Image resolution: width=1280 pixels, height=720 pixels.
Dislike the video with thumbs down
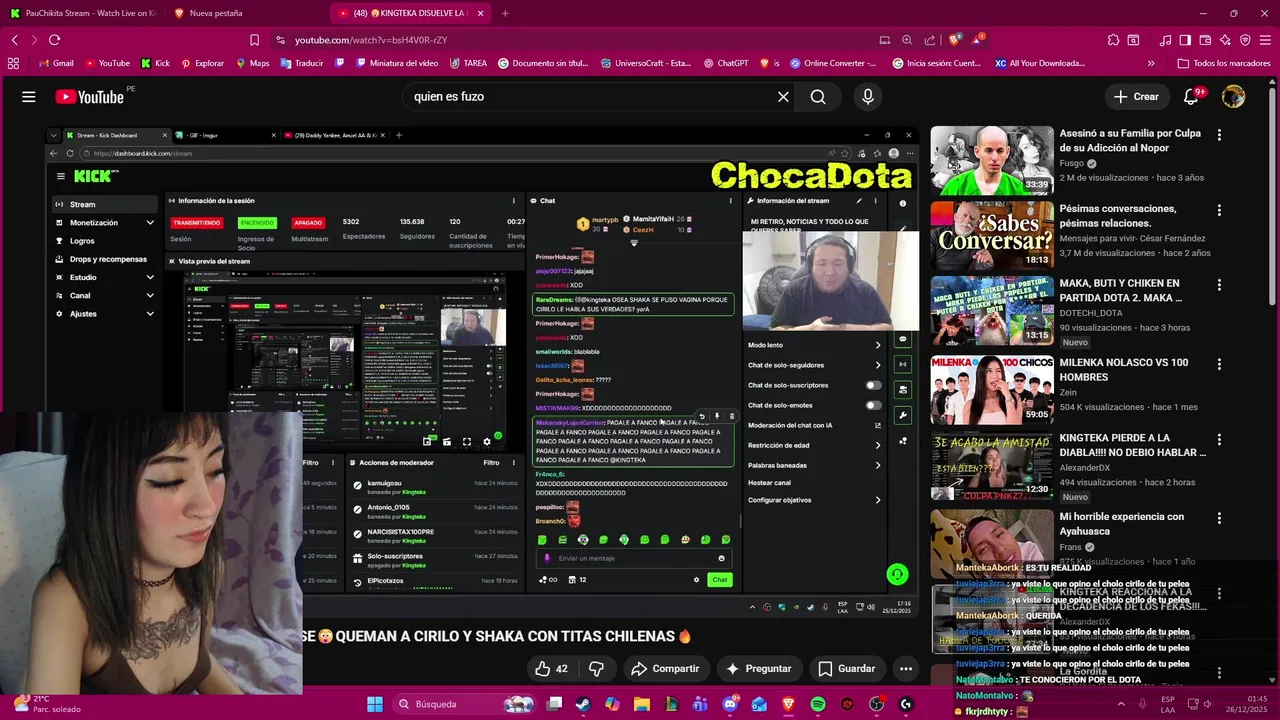596,669
